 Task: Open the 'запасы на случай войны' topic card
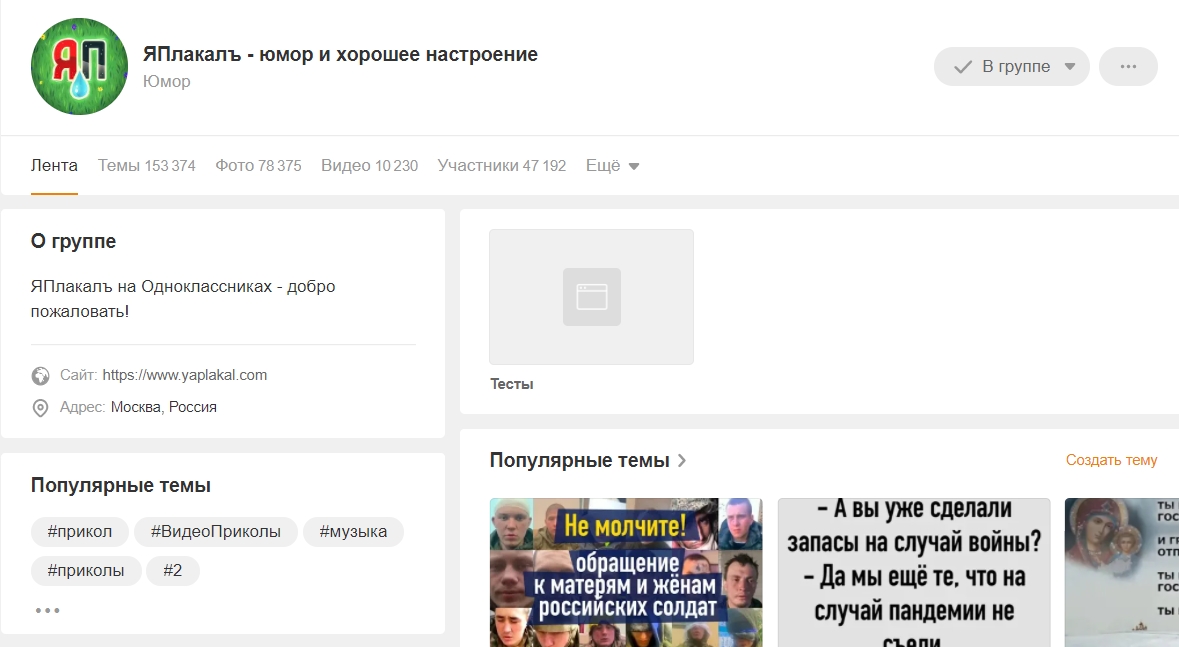pos(914,573)
